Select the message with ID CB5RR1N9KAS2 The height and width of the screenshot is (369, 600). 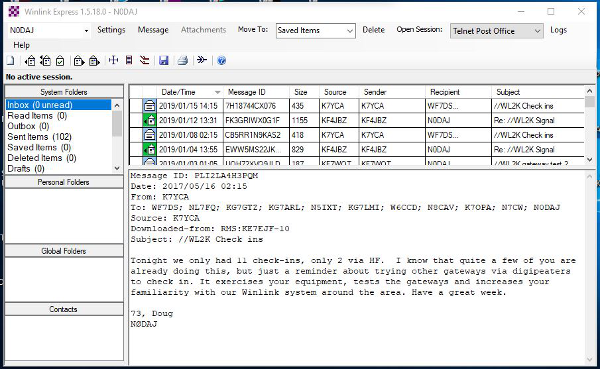pos(253,135)
